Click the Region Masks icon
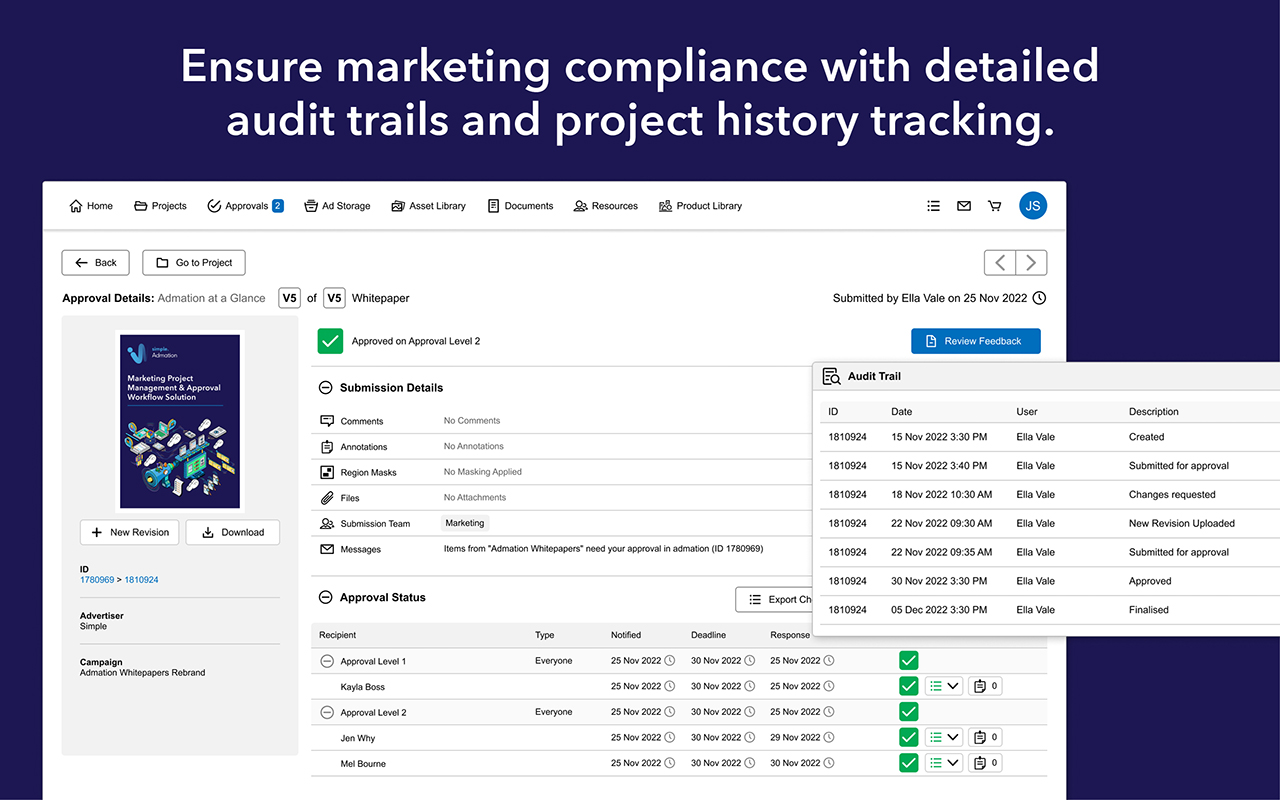 click(x=327, y=472)
